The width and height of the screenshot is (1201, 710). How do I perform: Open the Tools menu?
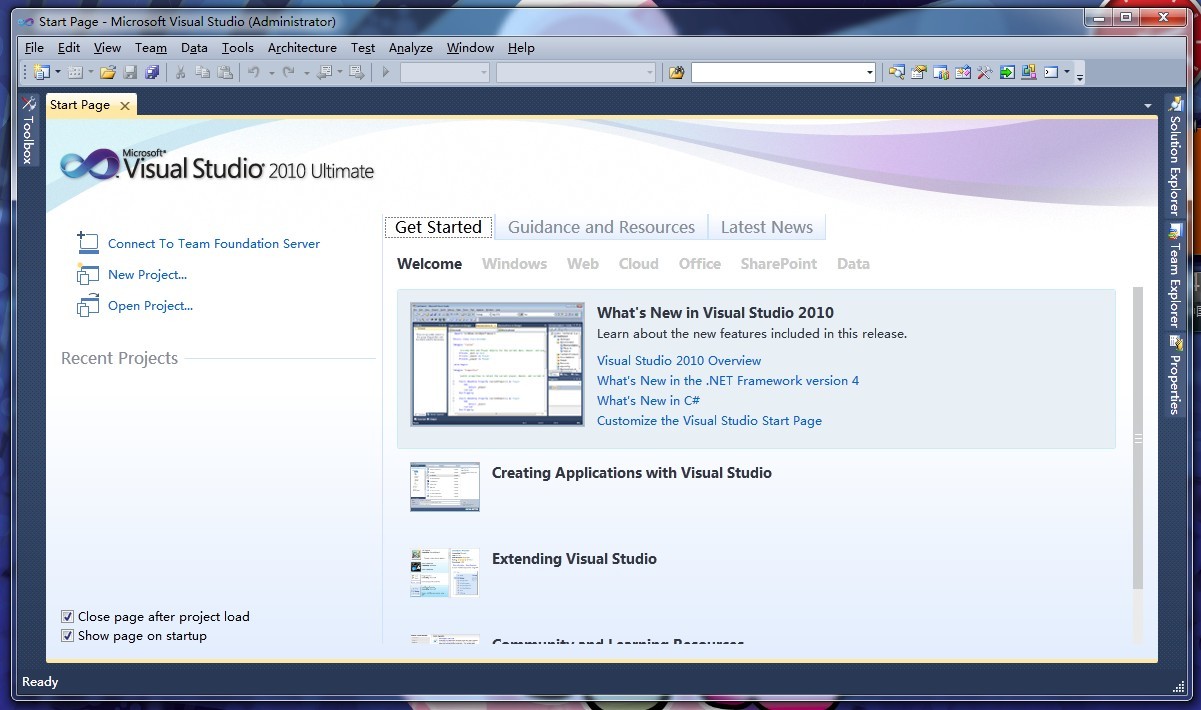pos(237,47)
